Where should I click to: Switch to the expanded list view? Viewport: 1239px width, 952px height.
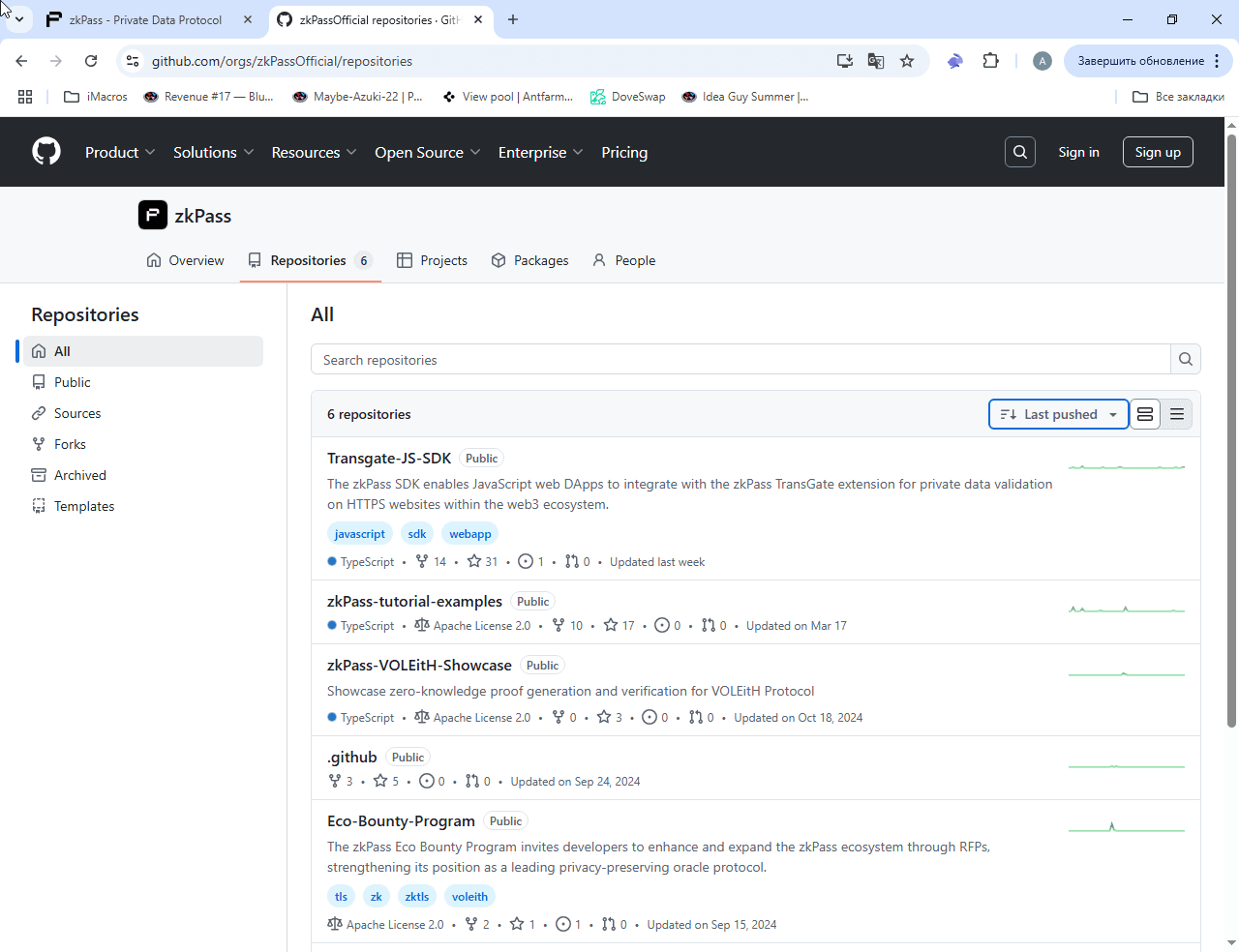(x=1145, y=414)
